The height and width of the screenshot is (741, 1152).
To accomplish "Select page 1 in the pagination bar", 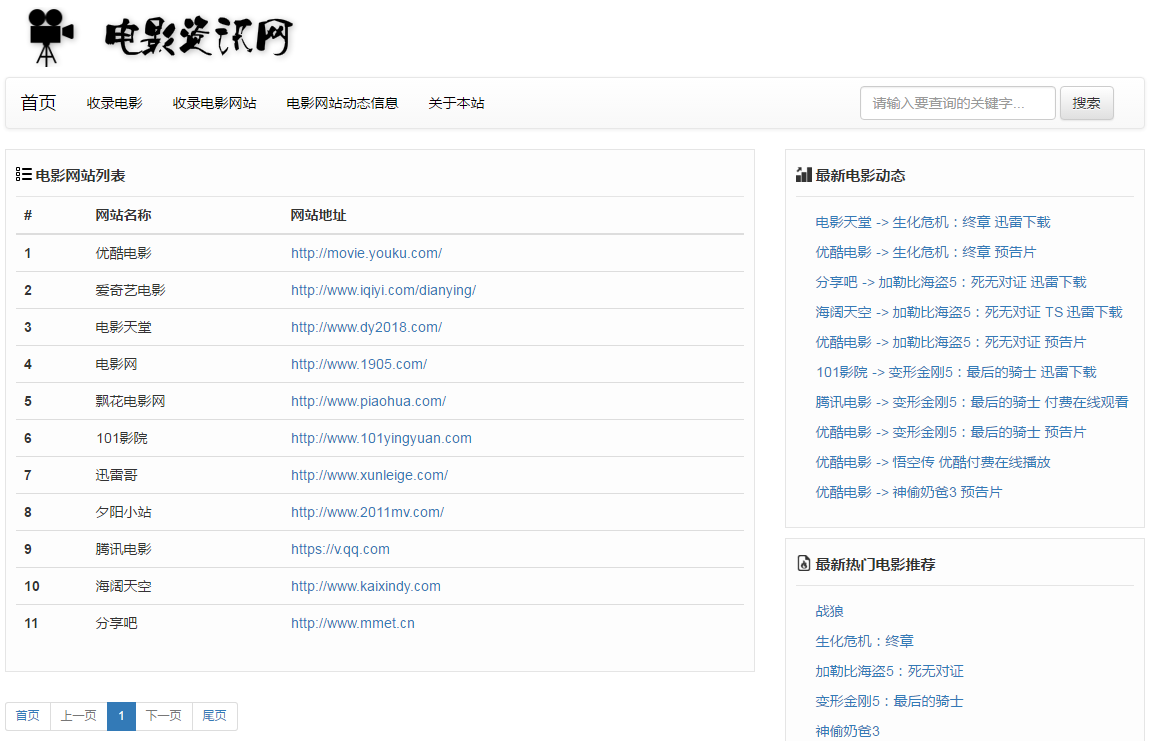I will click(121, 716).
